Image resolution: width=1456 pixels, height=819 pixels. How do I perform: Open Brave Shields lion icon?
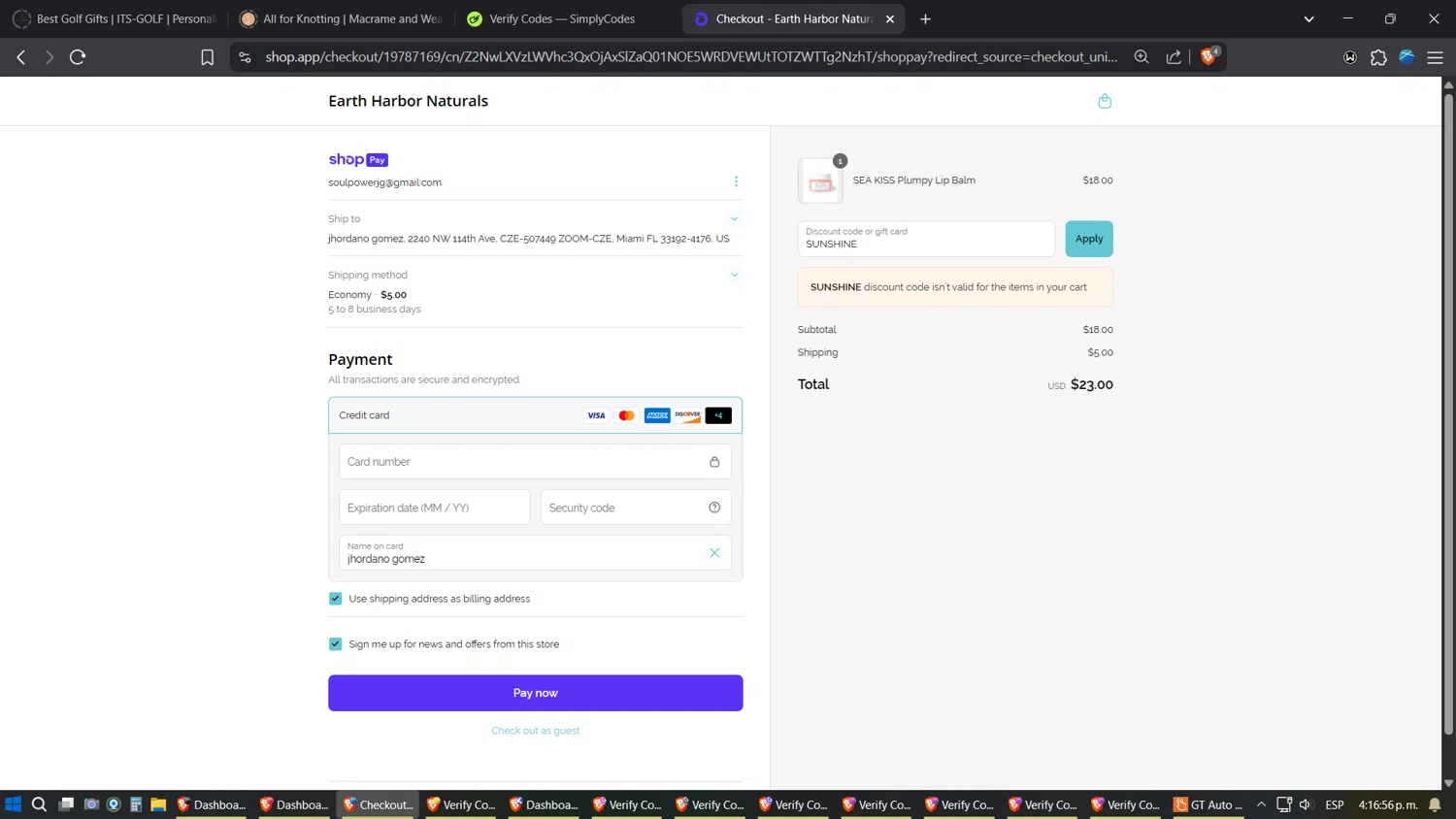tap(1208, 56)
